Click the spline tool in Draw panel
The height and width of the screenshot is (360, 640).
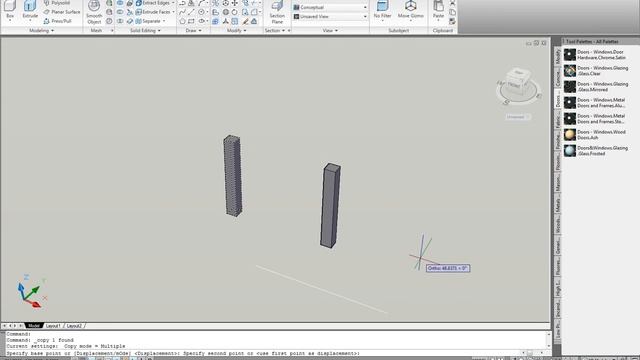182,12
